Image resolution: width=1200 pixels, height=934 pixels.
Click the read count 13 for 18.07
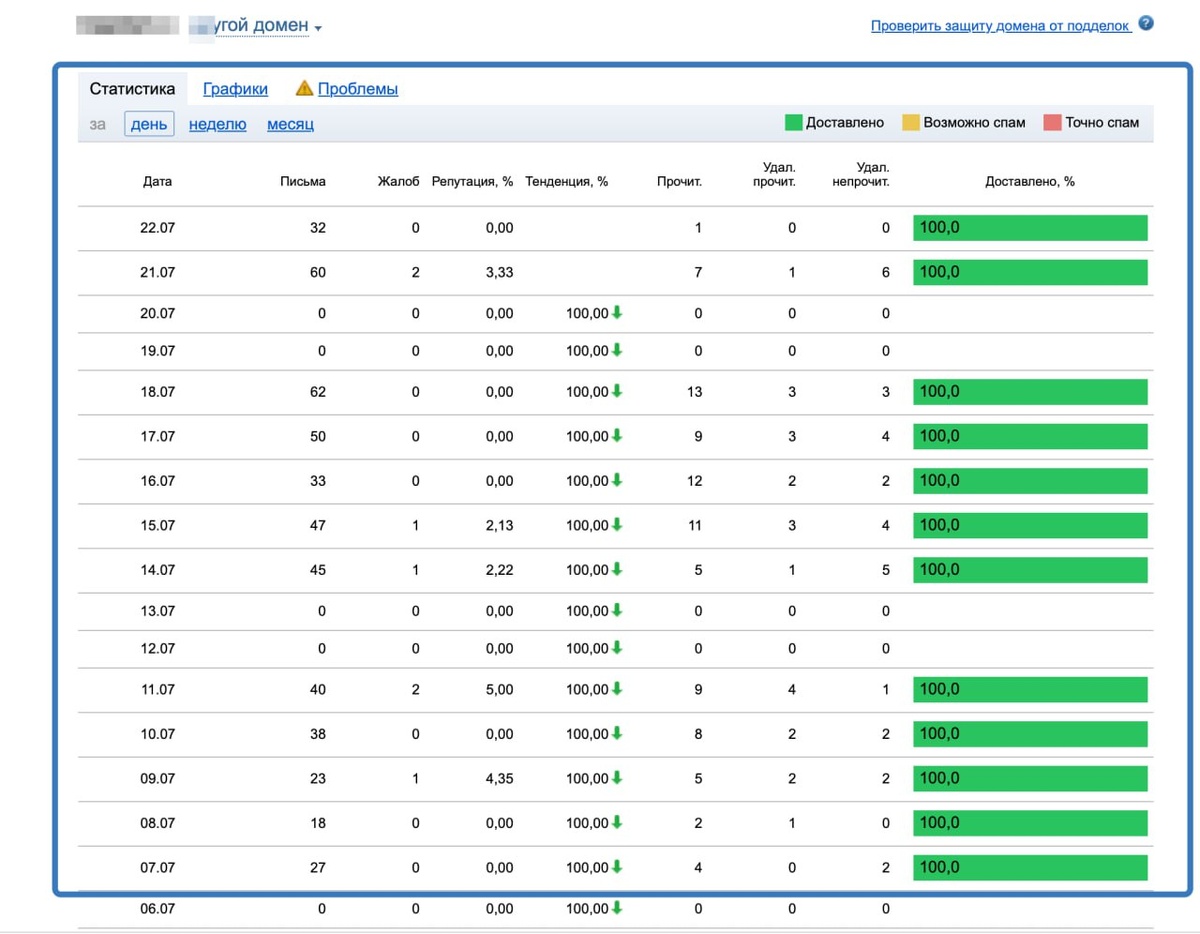[x=694, y=392]
